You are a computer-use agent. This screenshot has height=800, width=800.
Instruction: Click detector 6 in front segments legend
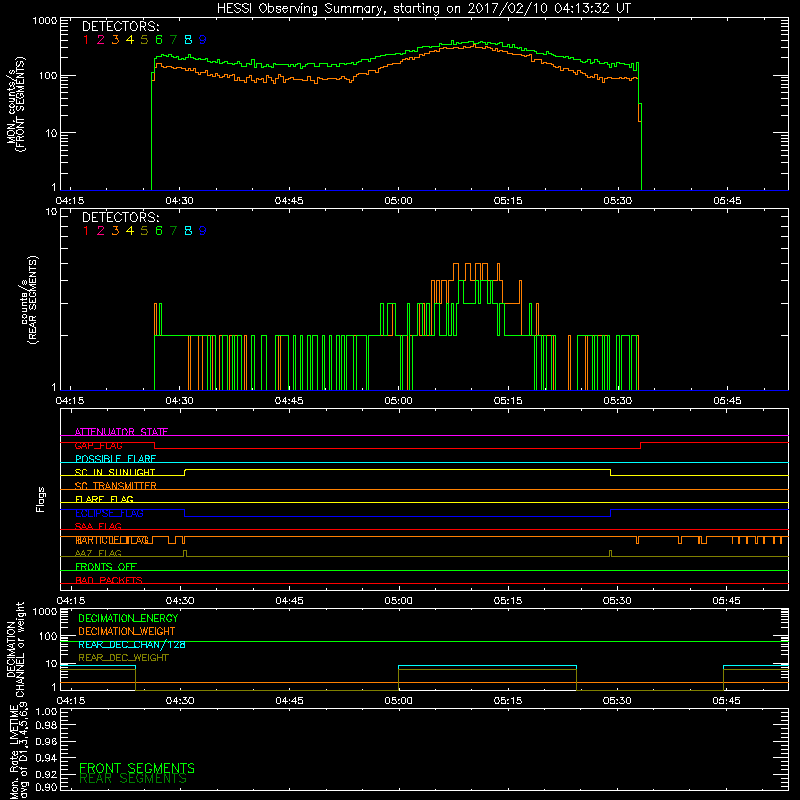[159, 40]
